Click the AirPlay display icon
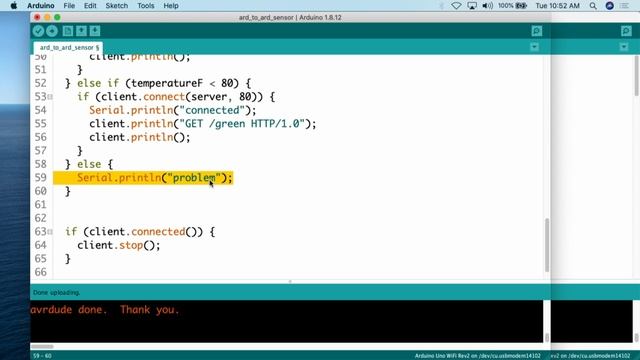 tap(472, 6)
